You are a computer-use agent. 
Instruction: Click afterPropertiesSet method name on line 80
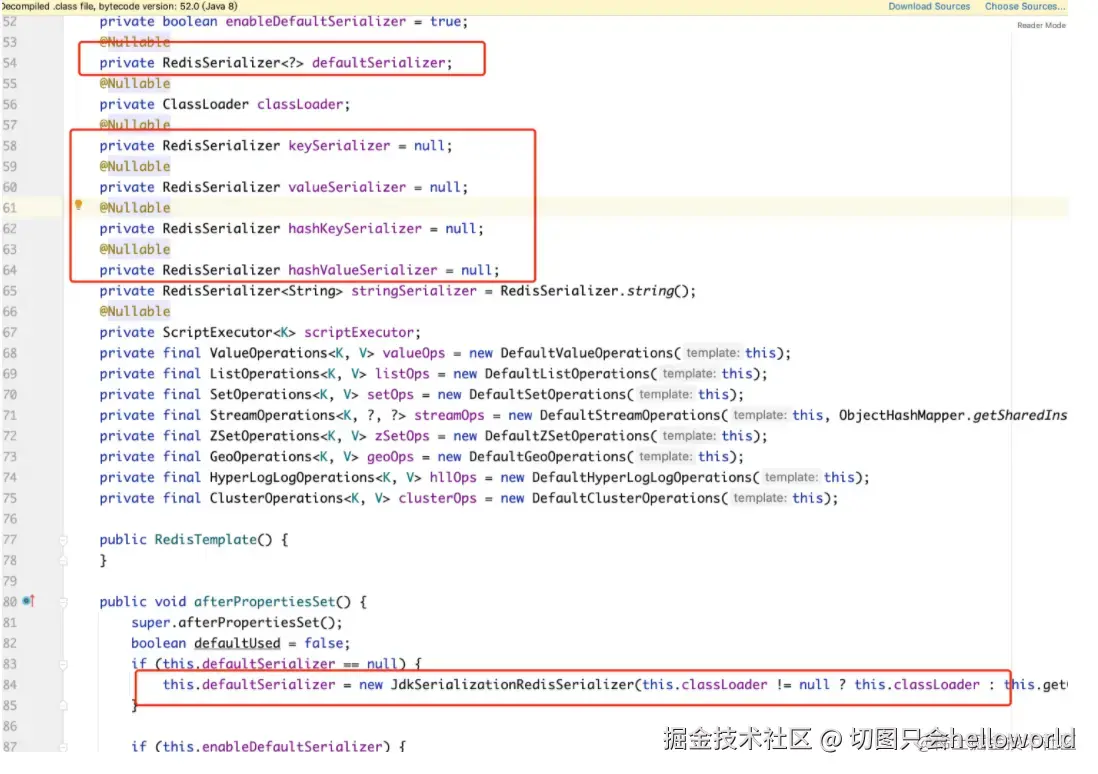click(x=264, y=602)
